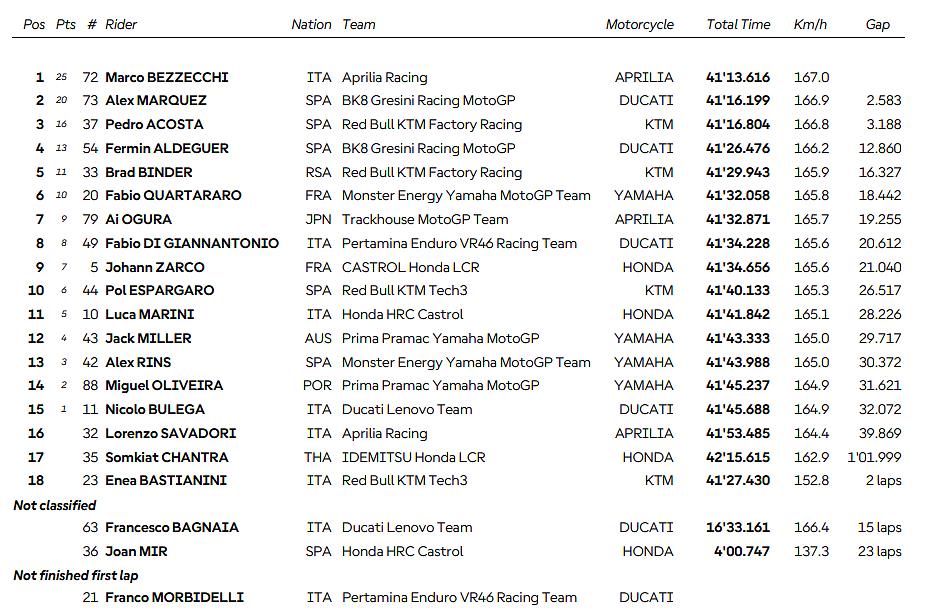
Task: Click Fabio QUARTARARO's name
Action: click(173, 196)
